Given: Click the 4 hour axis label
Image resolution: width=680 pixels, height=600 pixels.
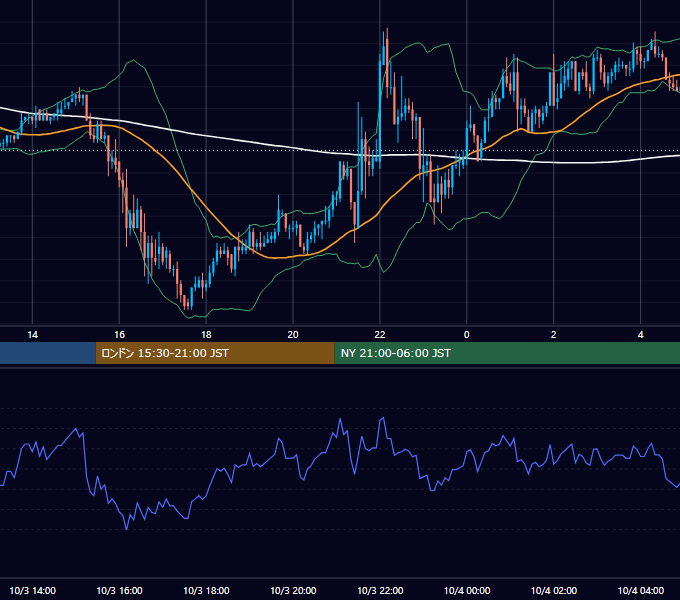Looking at the screenshot, I should [x=641, y=335].
